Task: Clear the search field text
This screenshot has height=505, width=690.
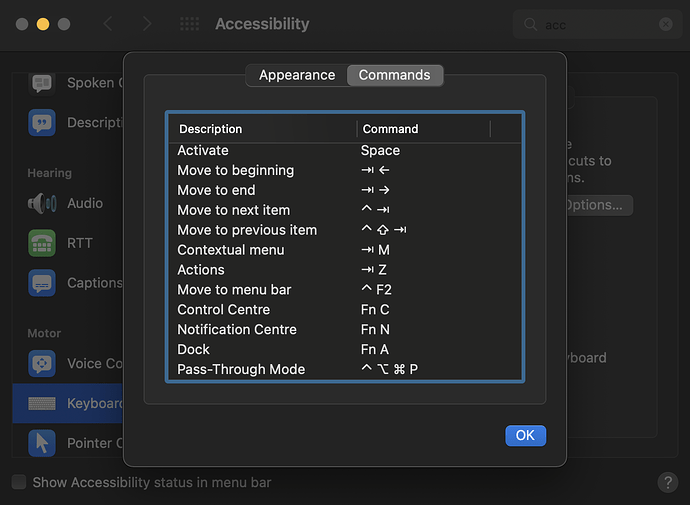Action: point(666,24)
